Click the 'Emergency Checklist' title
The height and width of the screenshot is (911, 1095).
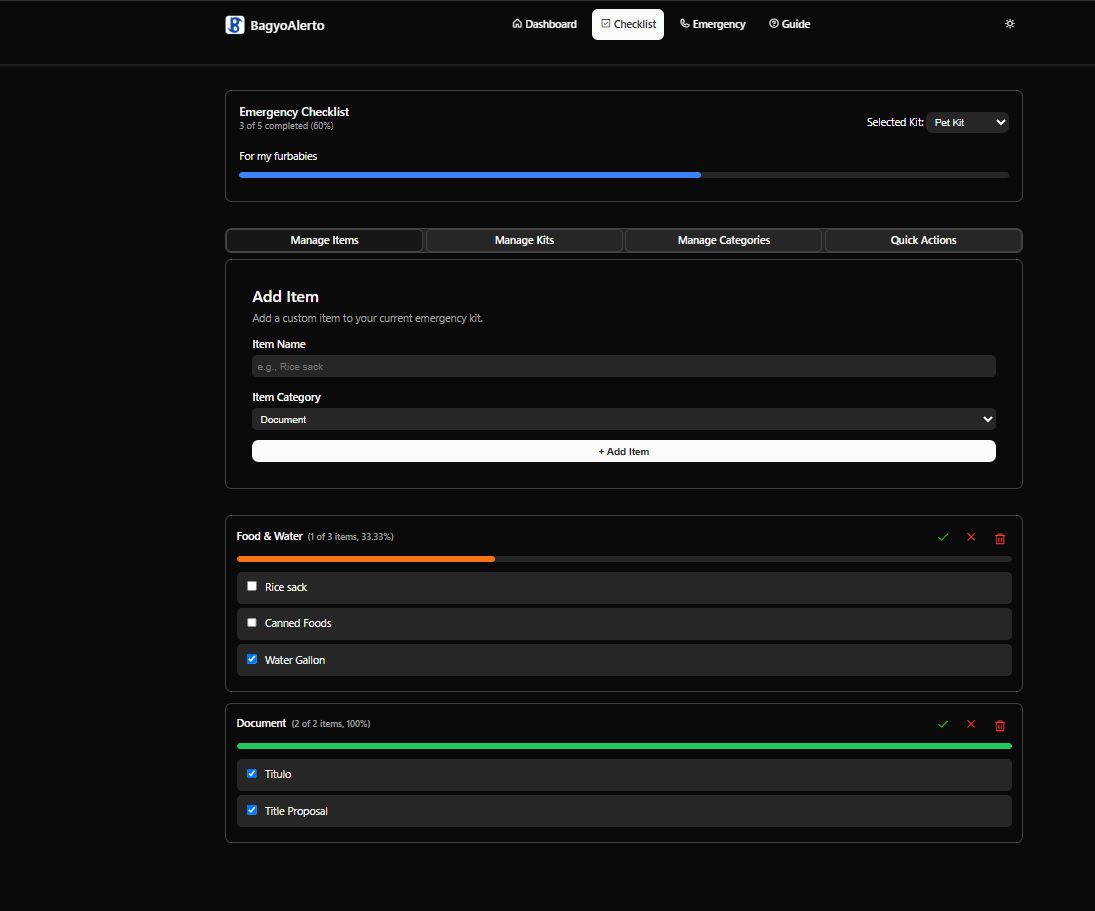click(x=294, y=112)
